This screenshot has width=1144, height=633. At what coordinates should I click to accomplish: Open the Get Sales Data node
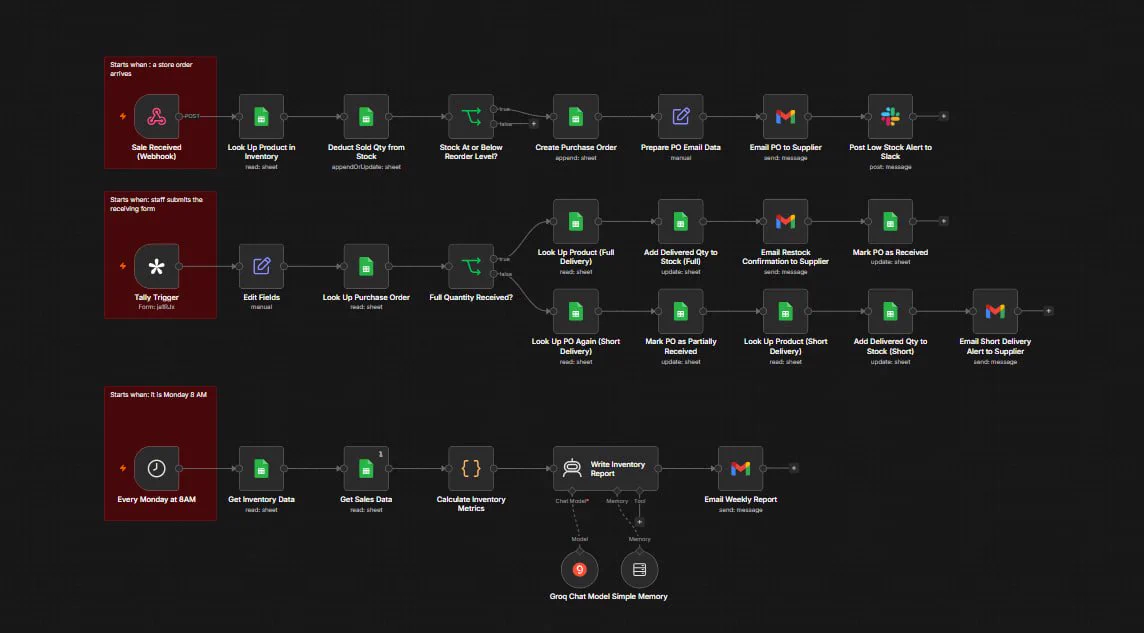tap(366, 468)
